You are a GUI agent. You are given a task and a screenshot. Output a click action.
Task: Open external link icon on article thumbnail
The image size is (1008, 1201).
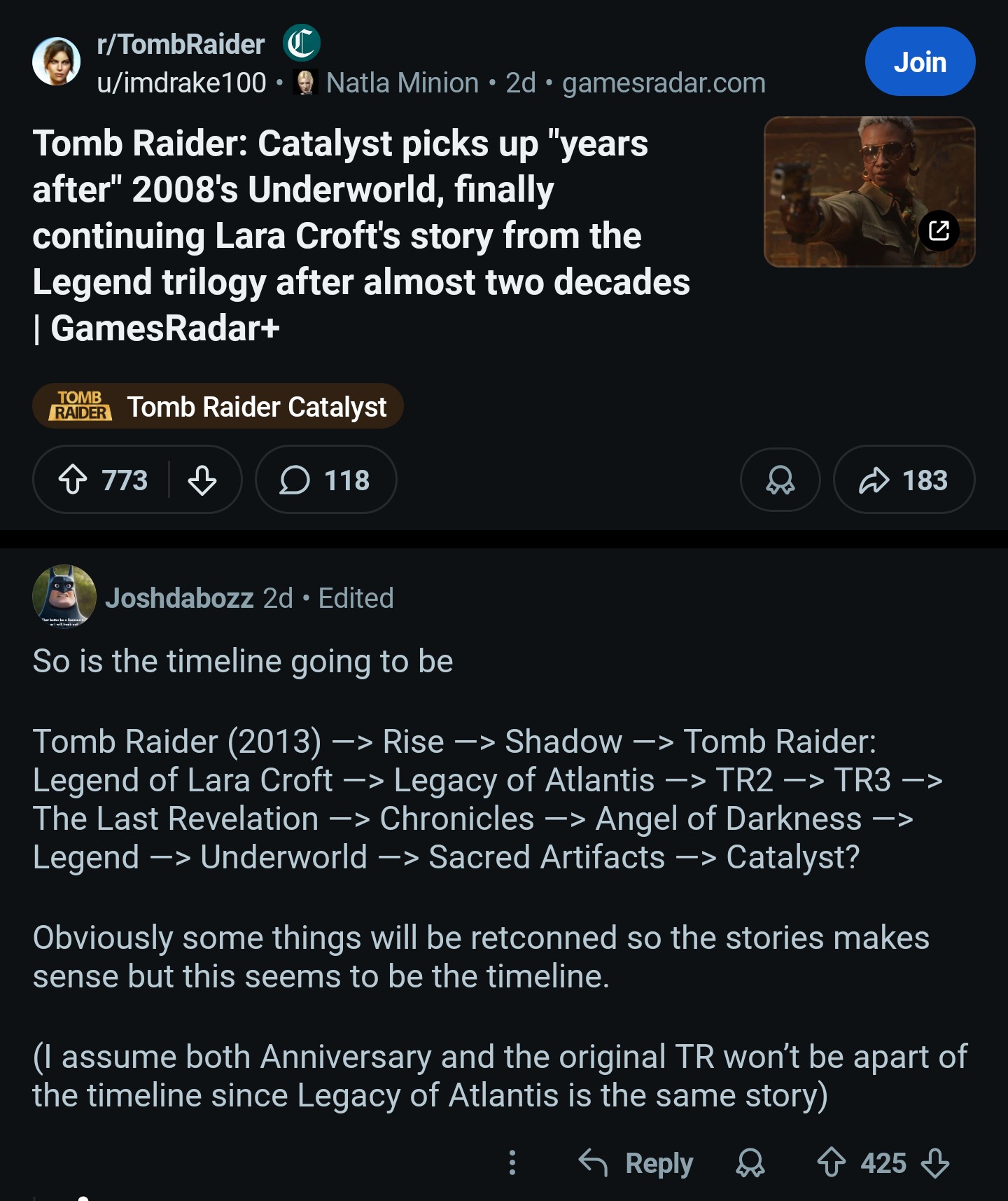939,230
